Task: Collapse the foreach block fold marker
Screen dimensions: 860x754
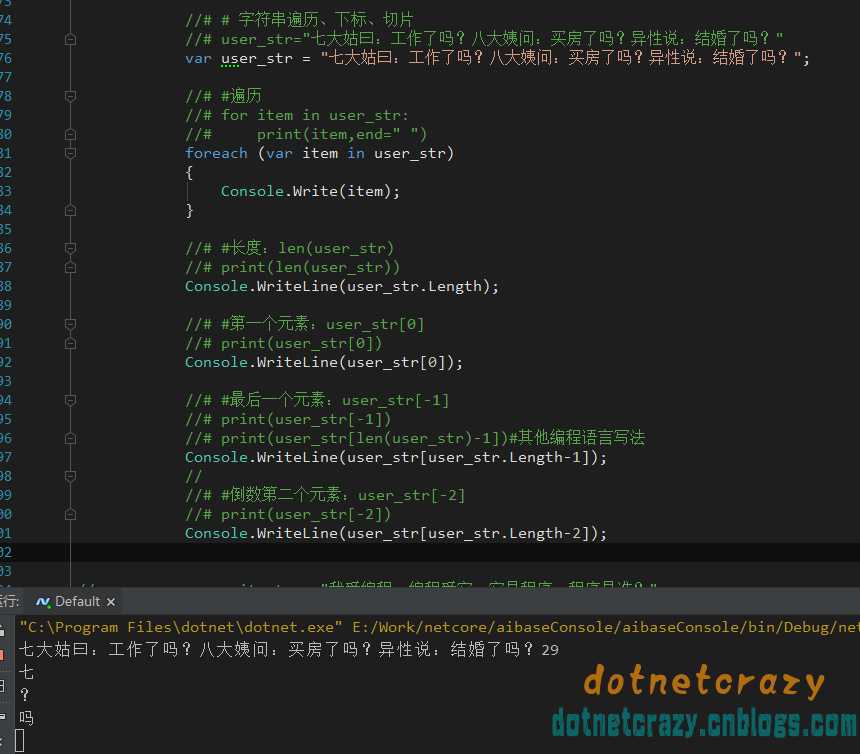Action: [x=70, y=153]
